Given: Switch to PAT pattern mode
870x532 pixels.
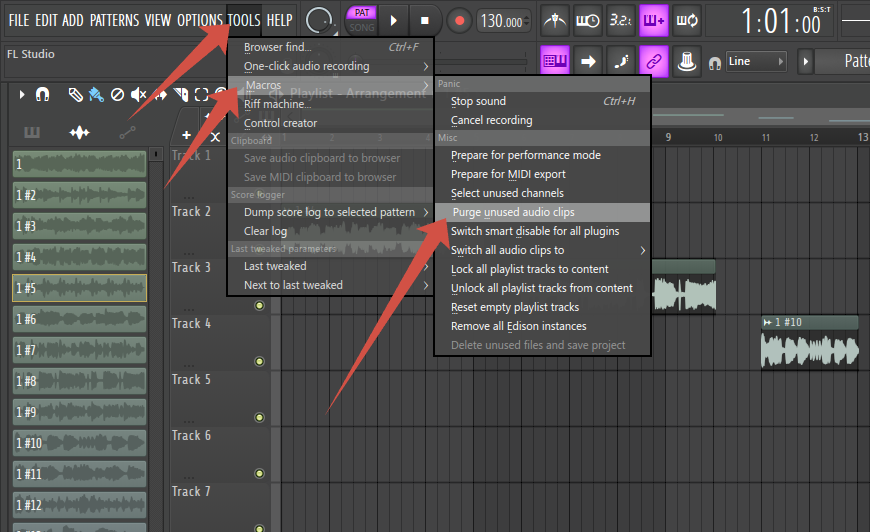Looking at the screenshot, I should pos(362,13).
